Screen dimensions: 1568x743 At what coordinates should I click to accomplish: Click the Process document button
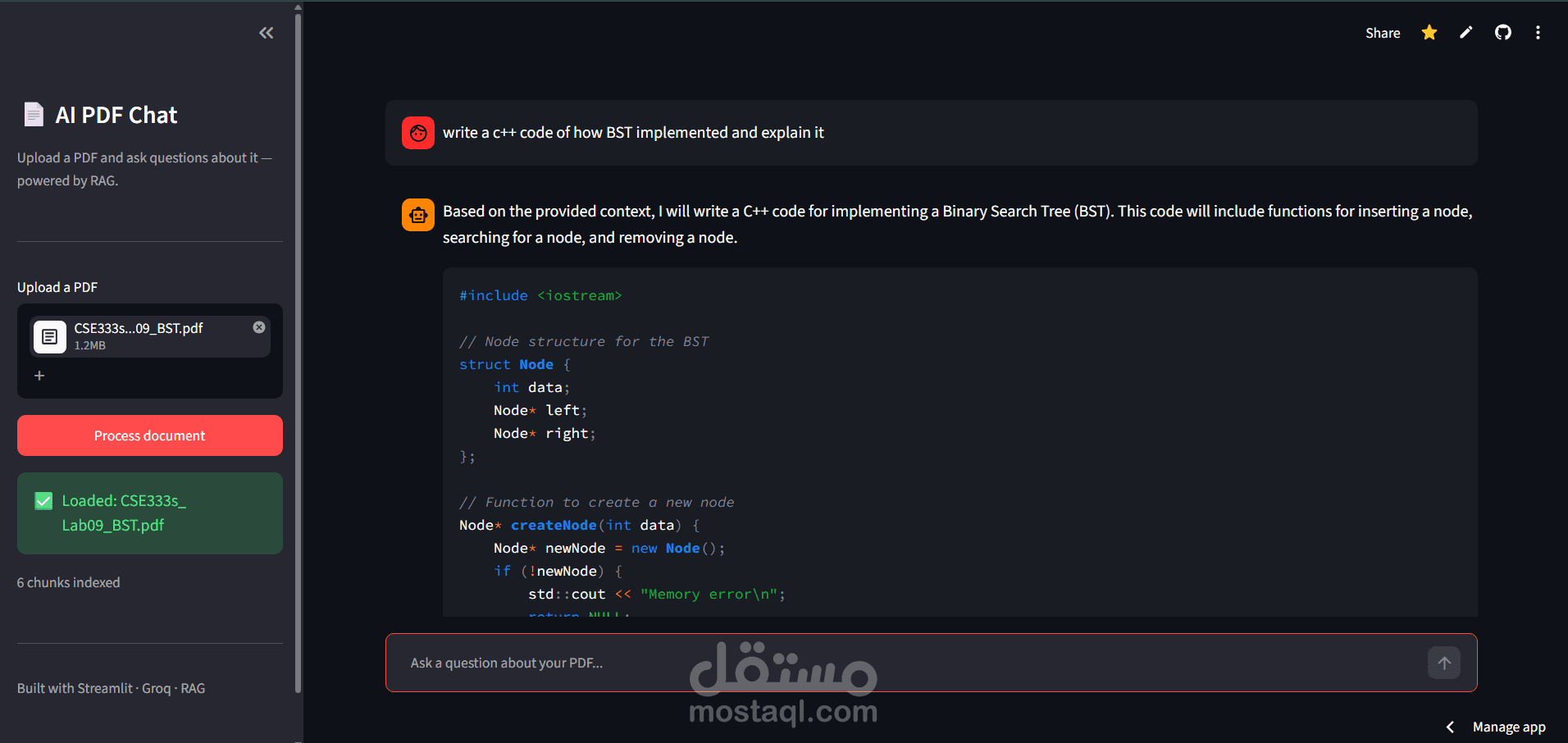point(150,435)
